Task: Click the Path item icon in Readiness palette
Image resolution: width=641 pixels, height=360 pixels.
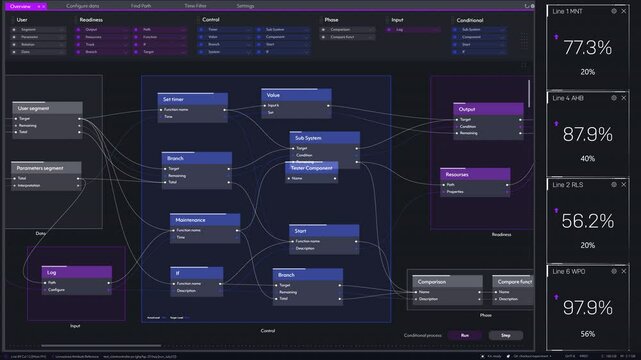Action: [136, 30]
